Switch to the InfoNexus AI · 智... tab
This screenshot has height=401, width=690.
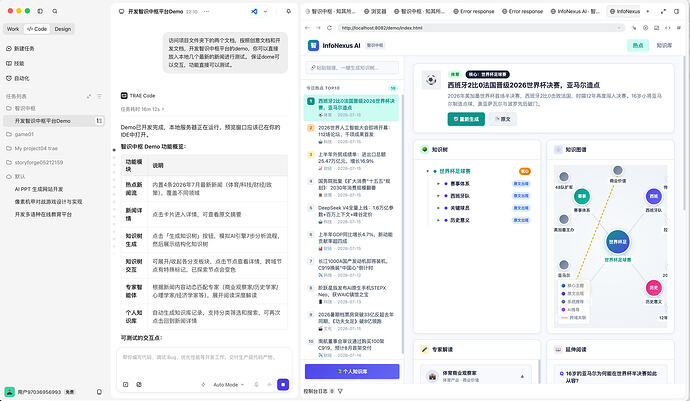point(575,11)
